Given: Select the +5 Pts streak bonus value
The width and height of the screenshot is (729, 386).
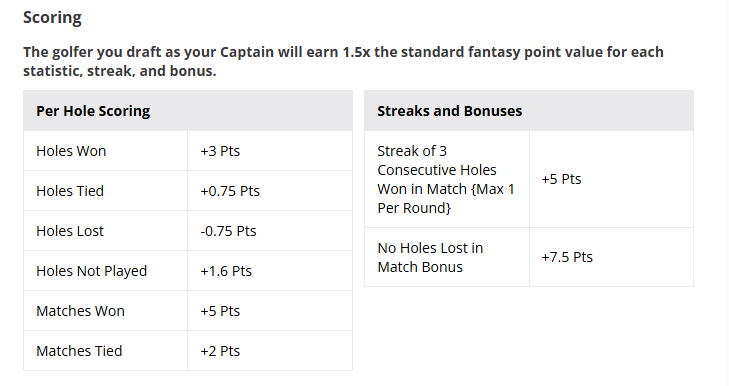Looking at the screenshot, I should pyautogui.click(x=561, y=180).
